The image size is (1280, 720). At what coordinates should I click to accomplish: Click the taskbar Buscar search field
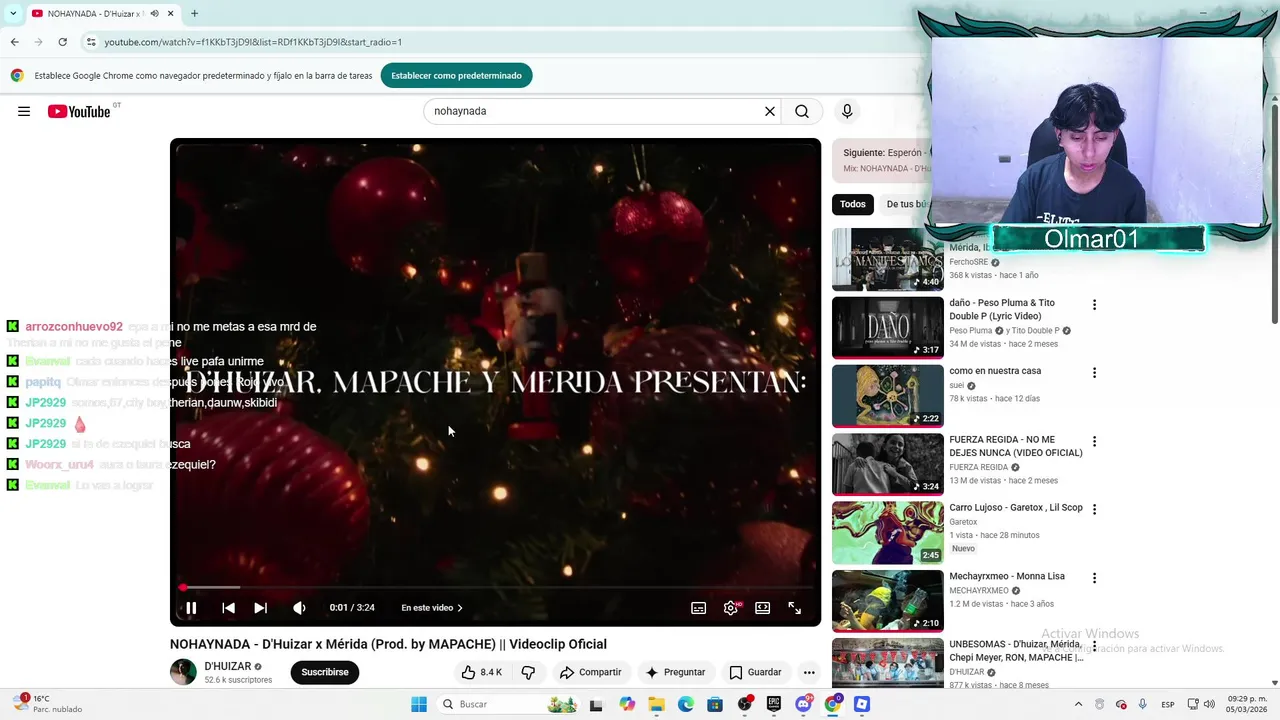[x=510, y=704]
